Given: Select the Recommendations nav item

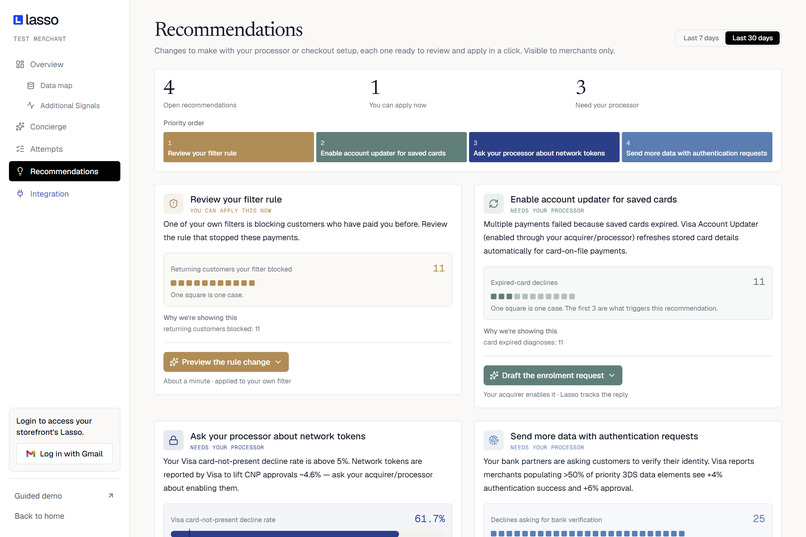Looking at the screenshot, I should [x=64, y=171].
